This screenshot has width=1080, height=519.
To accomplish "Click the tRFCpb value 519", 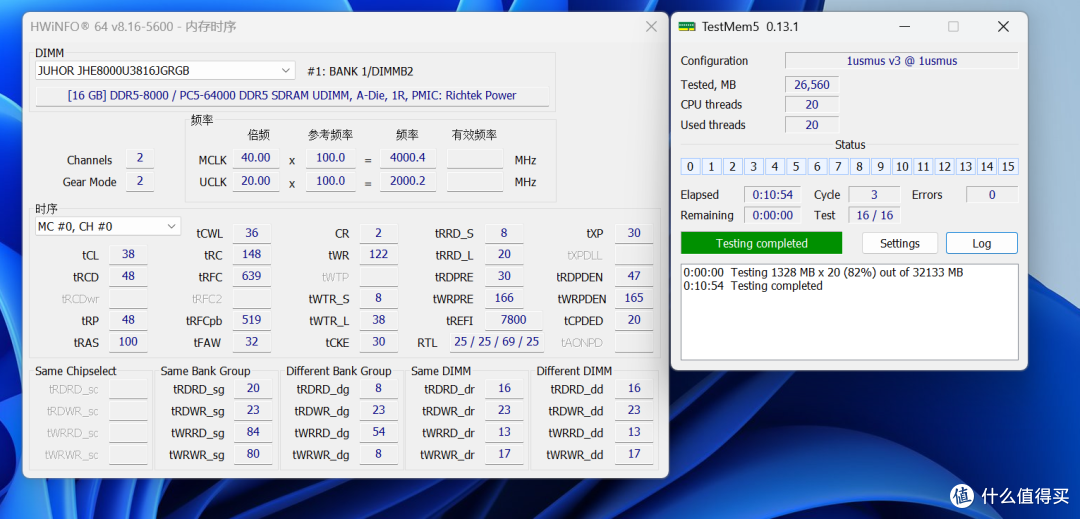I will point(251,319).
